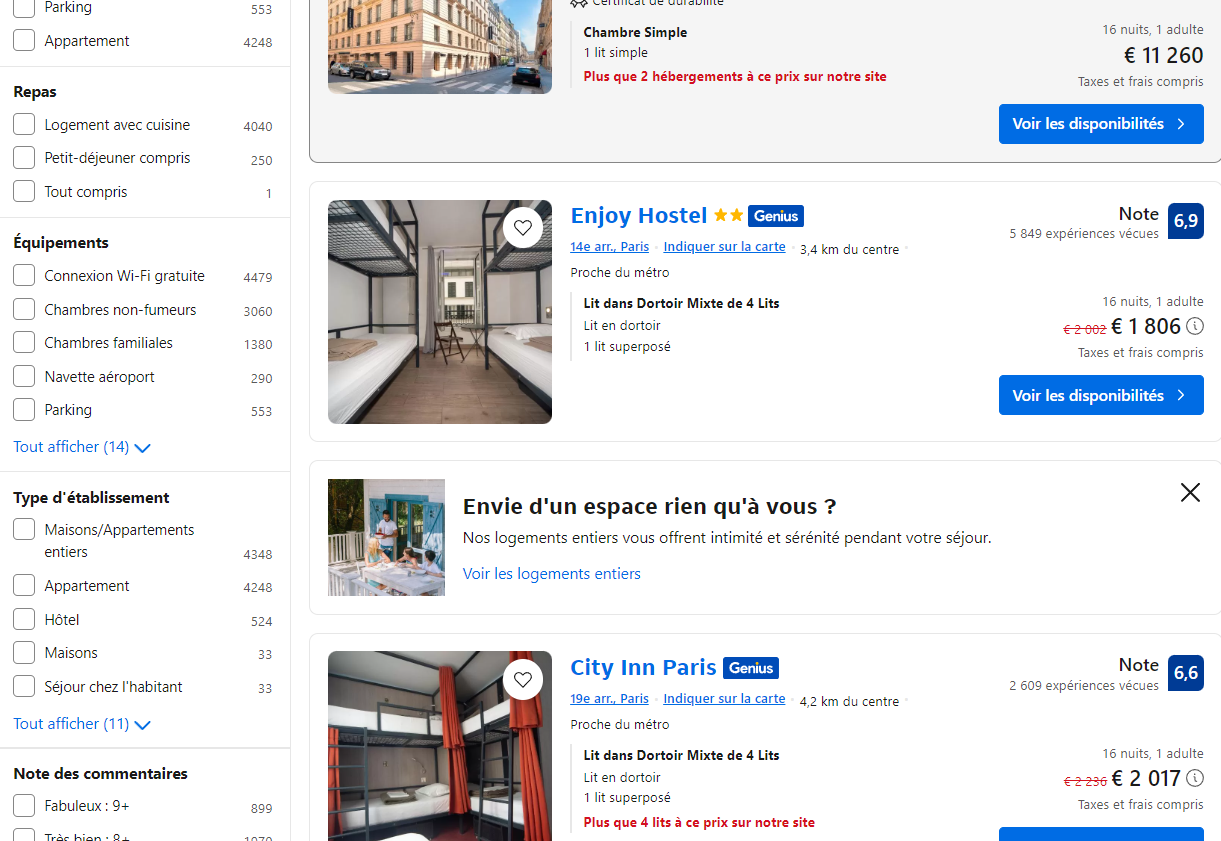Show City Inn Paris on map link
1221x841 pixels.
click(725, 699)
